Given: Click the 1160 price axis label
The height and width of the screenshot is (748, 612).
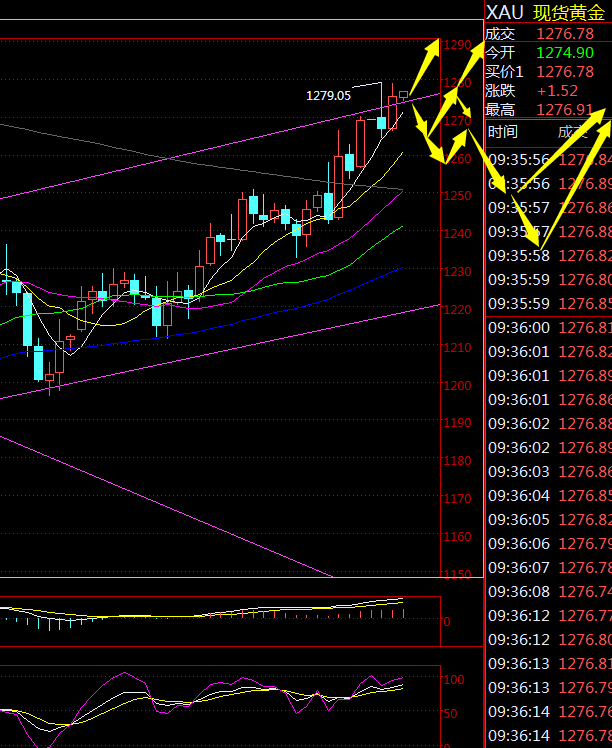Looking at the screenshot, I should [457, 537].
